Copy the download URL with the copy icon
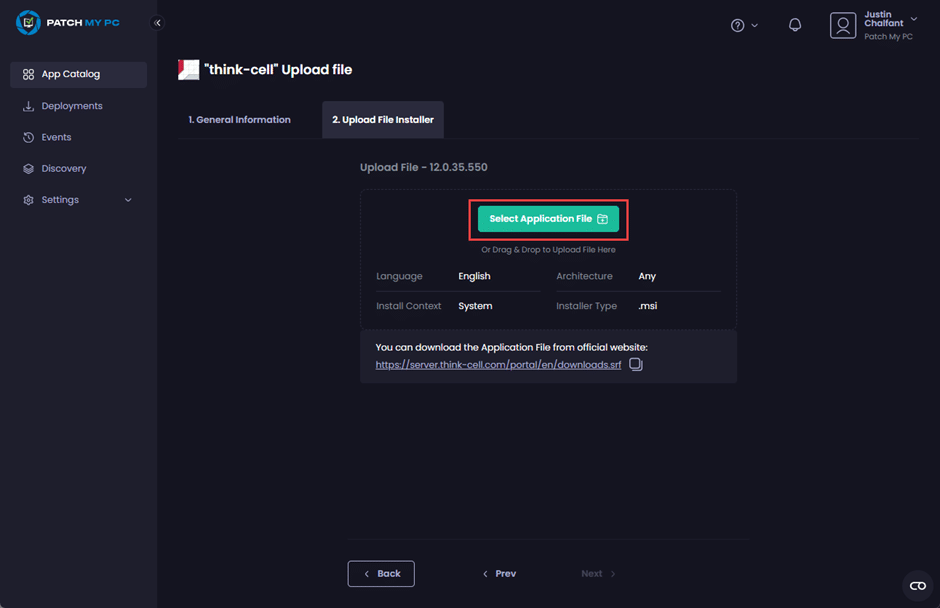940x608 pixels. (636, 365)
